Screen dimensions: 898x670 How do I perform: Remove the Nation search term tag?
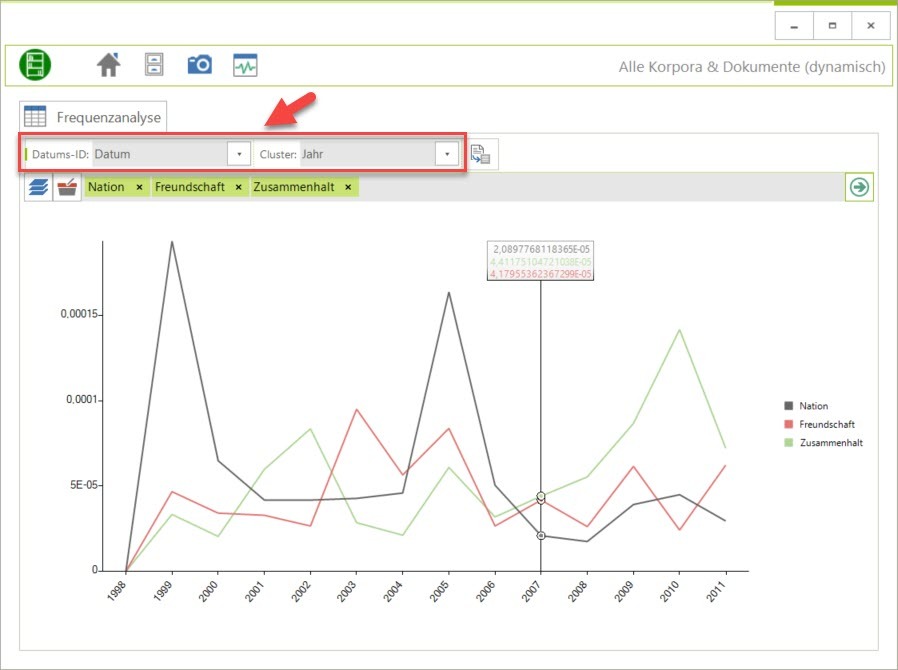[x=139, y=187]
